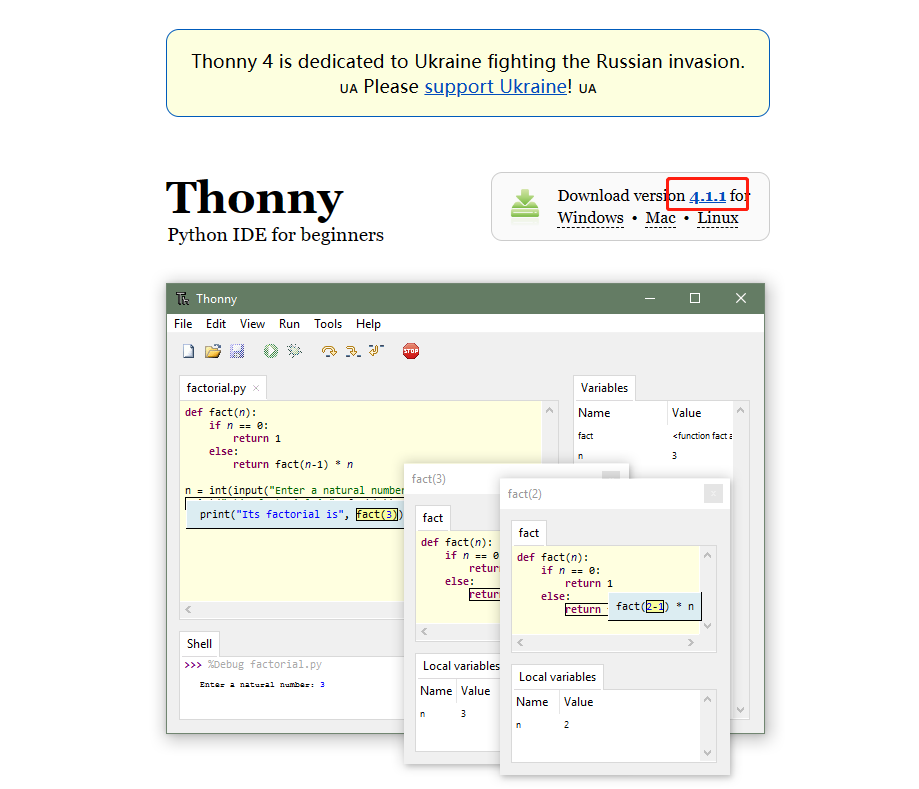Click the fact(3) window title
This screenshot has width=919, height=789.
pos(428,479)
